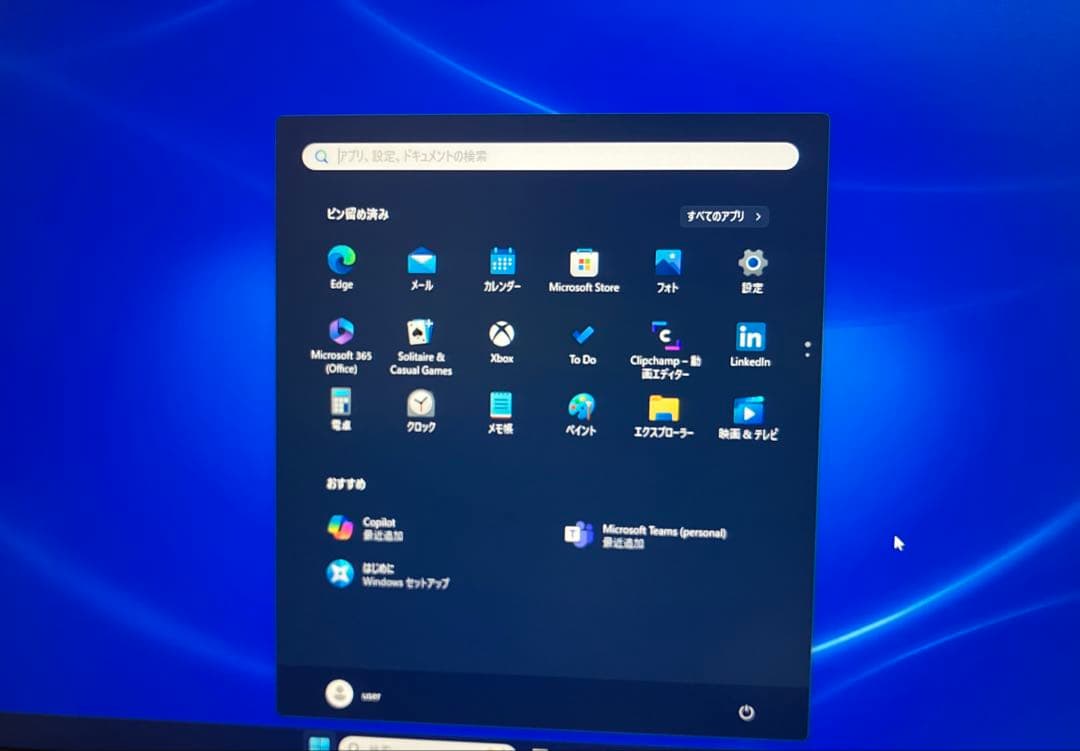Click the search input field
This screenshot has width=1080, height=751.
(550, 156)
